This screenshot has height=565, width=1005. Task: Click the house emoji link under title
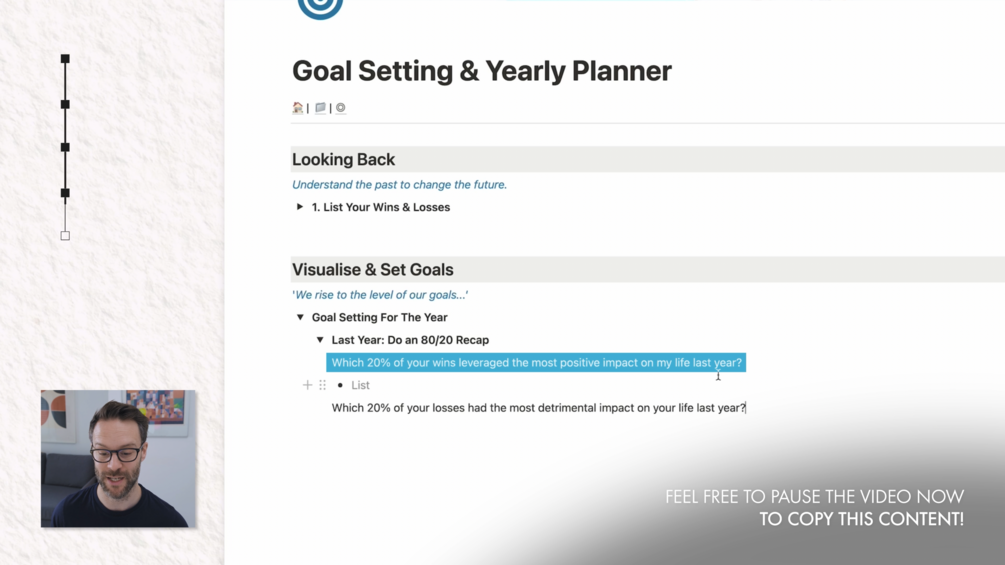tap(298, 108)
